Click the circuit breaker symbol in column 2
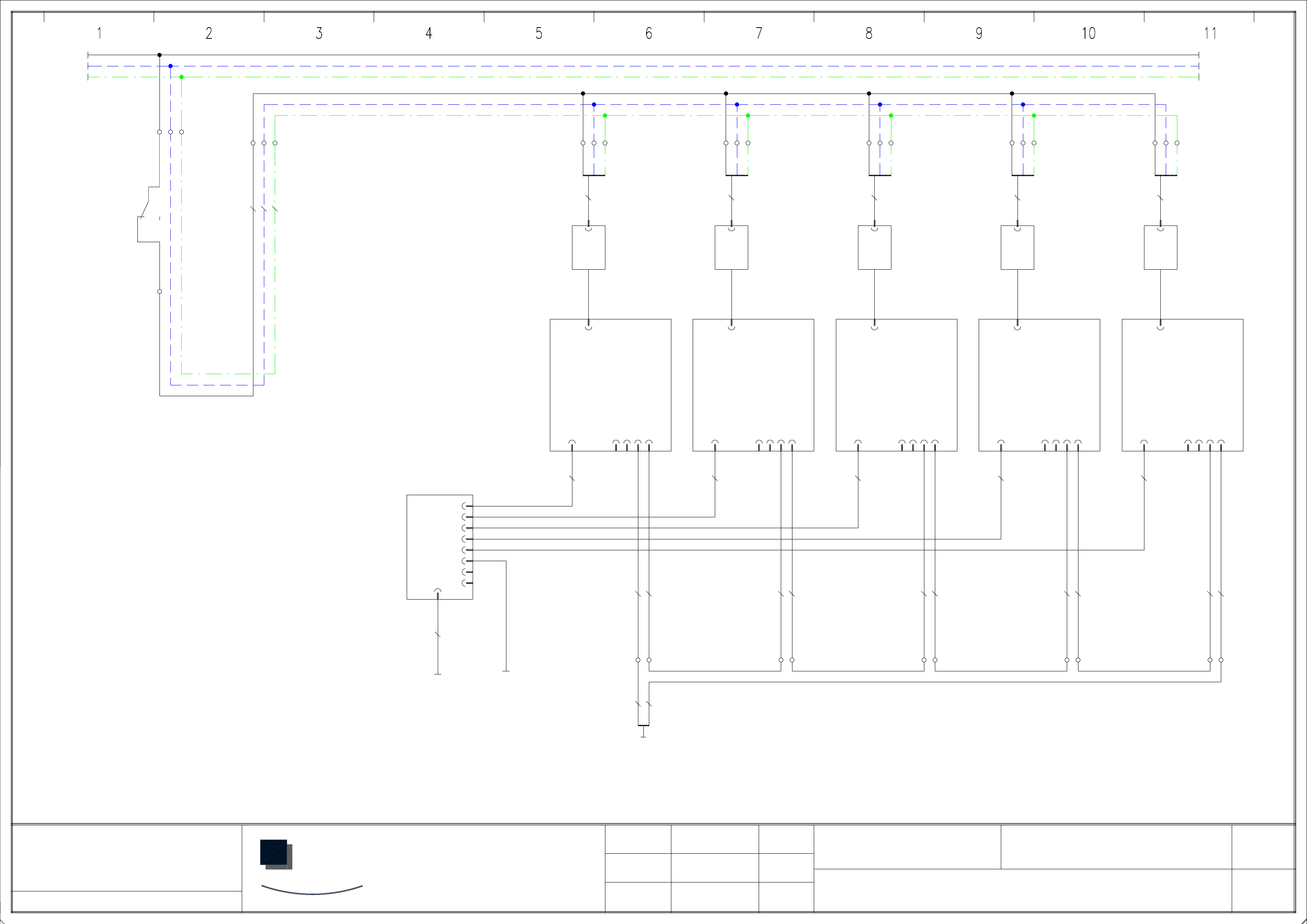This screenshot has height=924, width=1307. point(147,215)
